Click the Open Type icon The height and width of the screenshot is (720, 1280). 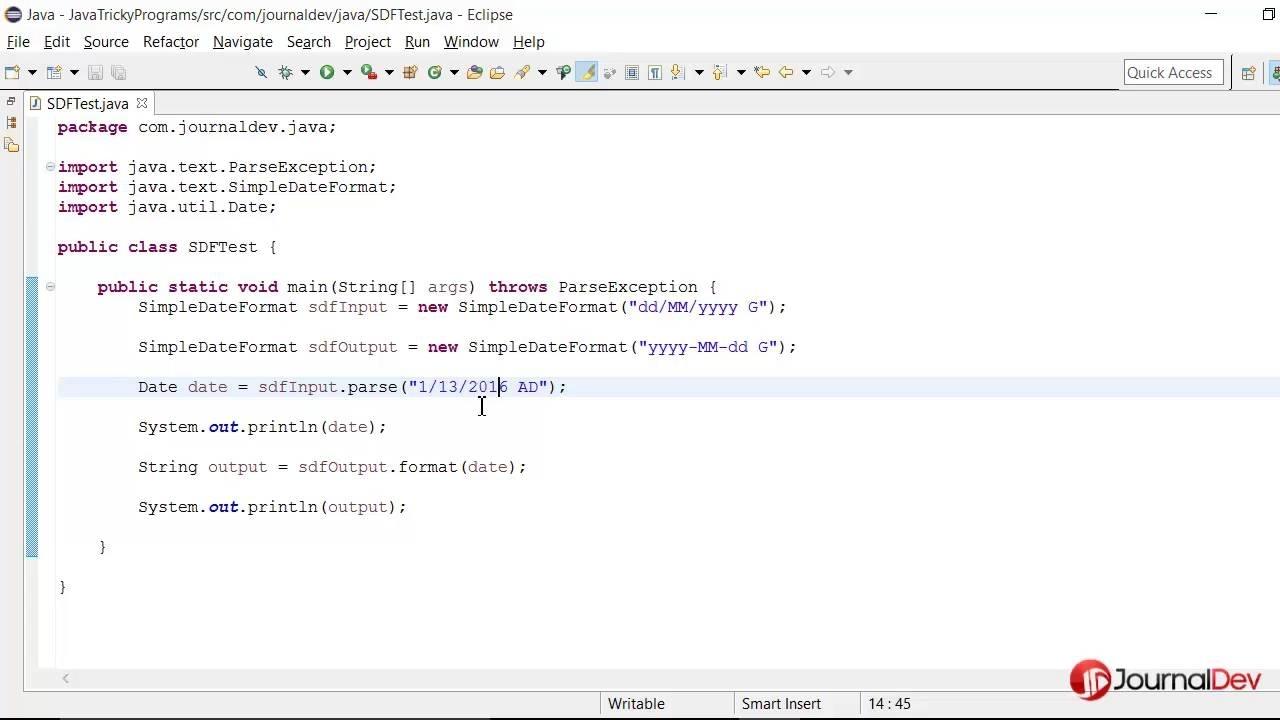pyautogui.click(x=475, y=72)
